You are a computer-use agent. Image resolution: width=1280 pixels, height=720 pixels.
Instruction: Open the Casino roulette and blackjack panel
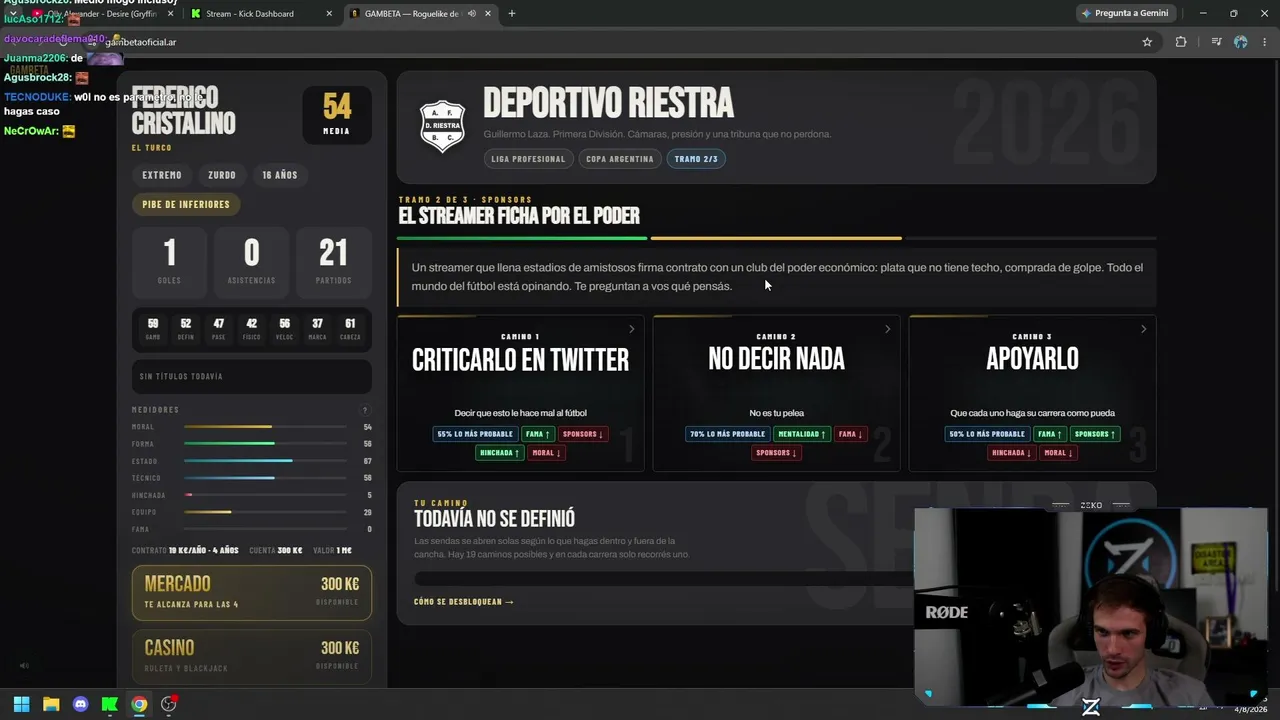252,656
